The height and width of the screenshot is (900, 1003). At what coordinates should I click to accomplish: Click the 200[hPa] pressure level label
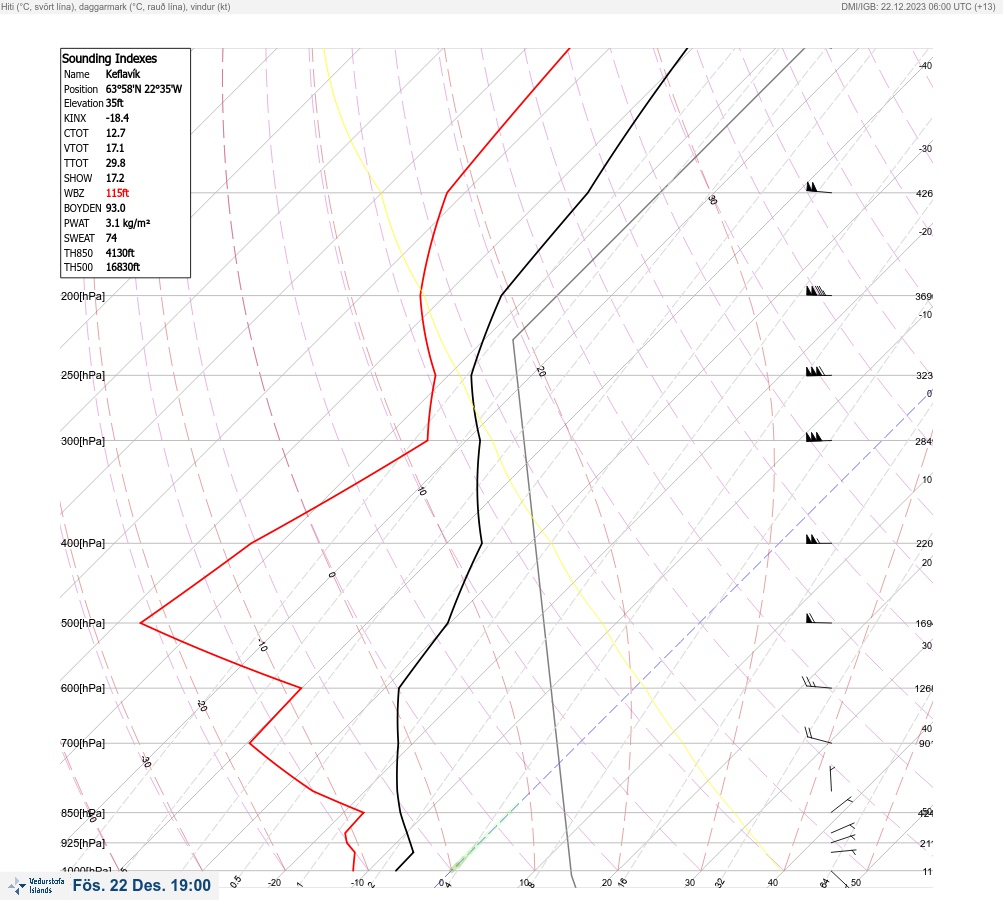[x=83, y=296]
